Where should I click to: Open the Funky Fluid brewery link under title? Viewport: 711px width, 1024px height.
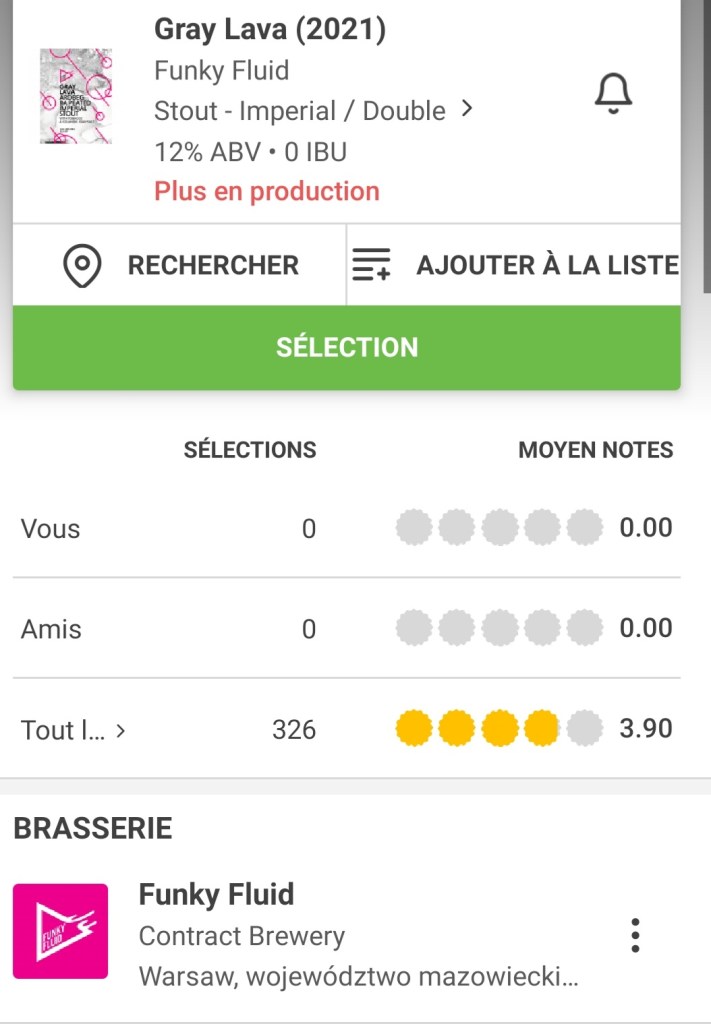pyautogui.click(x=221, y=71)
